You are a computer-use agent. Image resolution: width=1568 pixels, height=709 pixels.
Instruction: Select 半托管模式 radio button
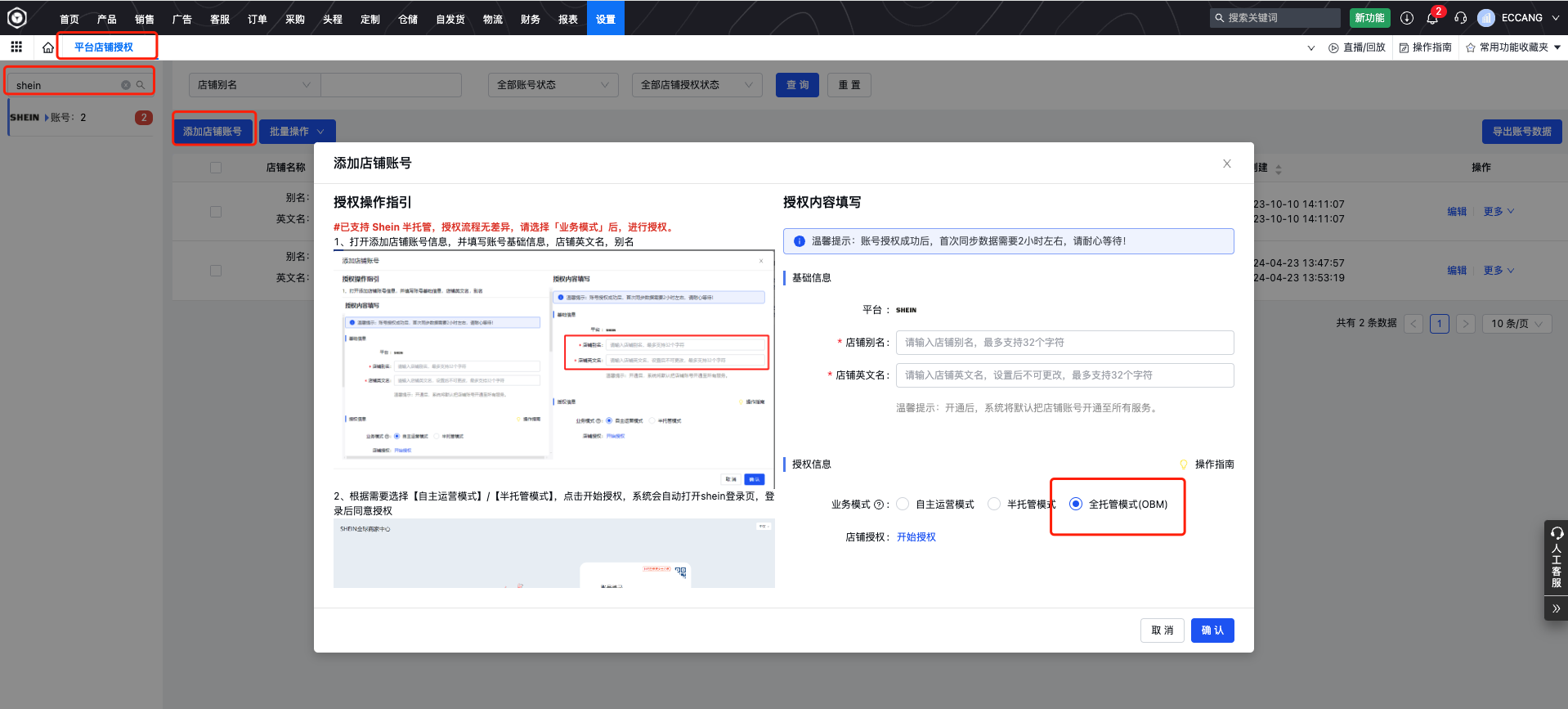point(994,504)
